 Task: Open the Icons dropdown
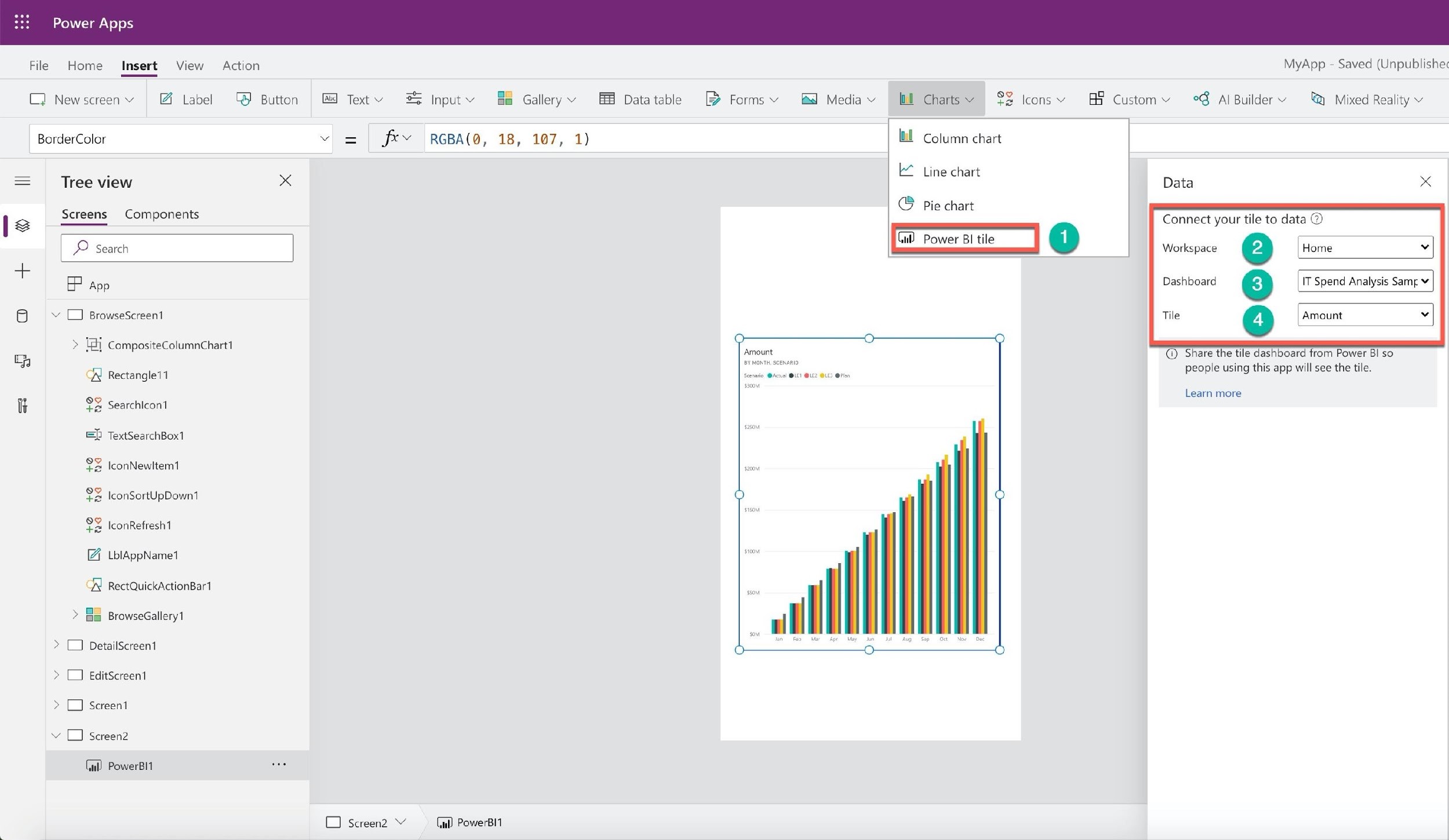point(1031,100)
